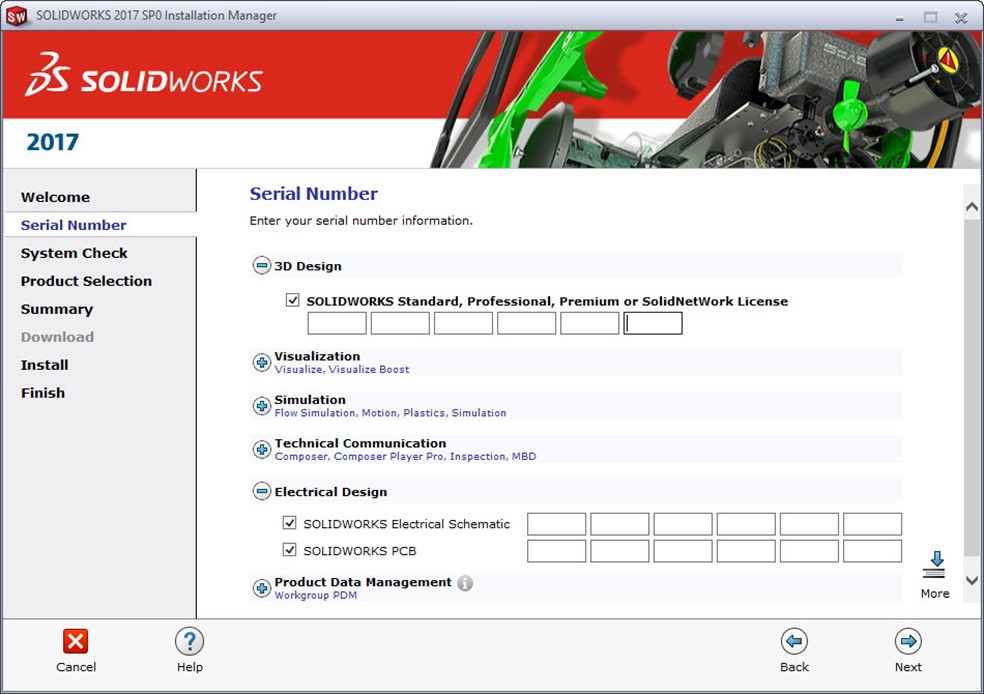Expand the Simulation section
The height and width of the screenshot is (694, 984).
coord(262,405)
